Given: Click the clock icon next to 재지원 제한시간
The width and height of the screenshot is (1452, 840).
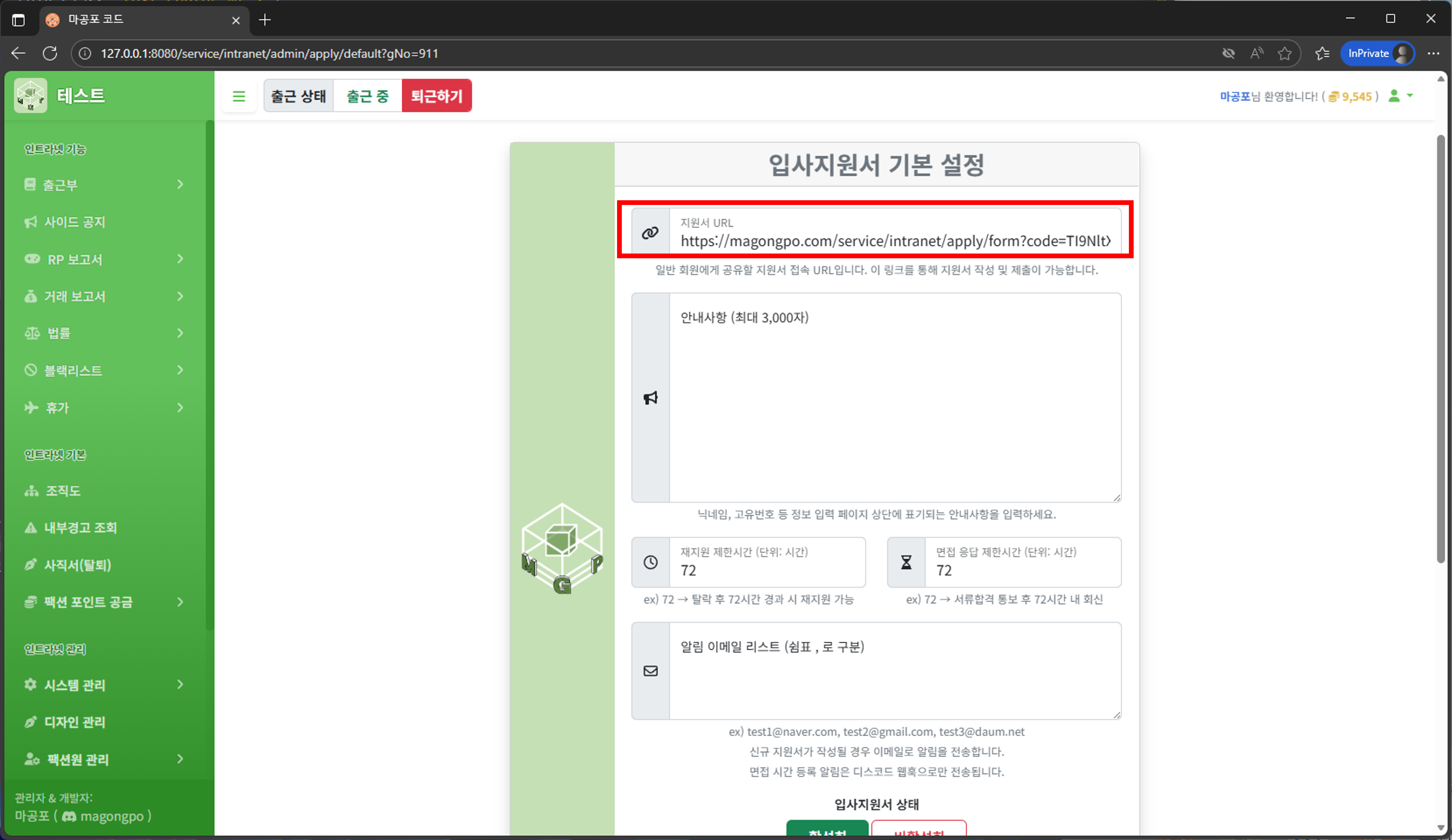Looking at the screenshot, I should click(650, 562).
